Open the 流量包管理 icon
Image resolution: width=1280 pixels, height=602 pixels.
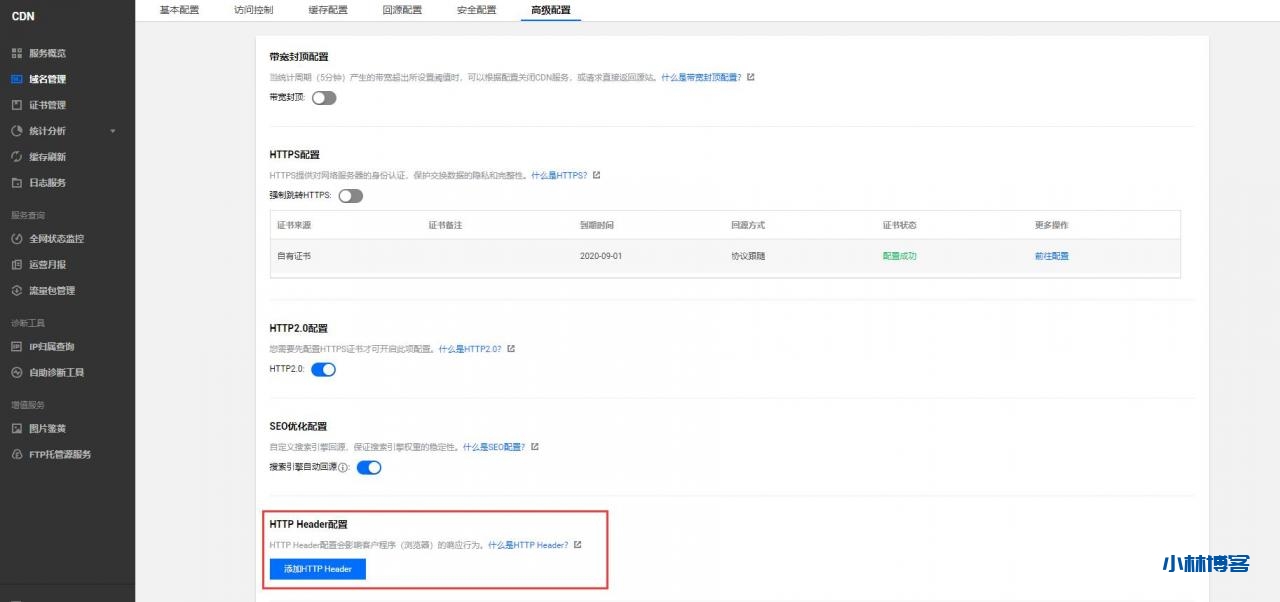[x=17, y=291]
